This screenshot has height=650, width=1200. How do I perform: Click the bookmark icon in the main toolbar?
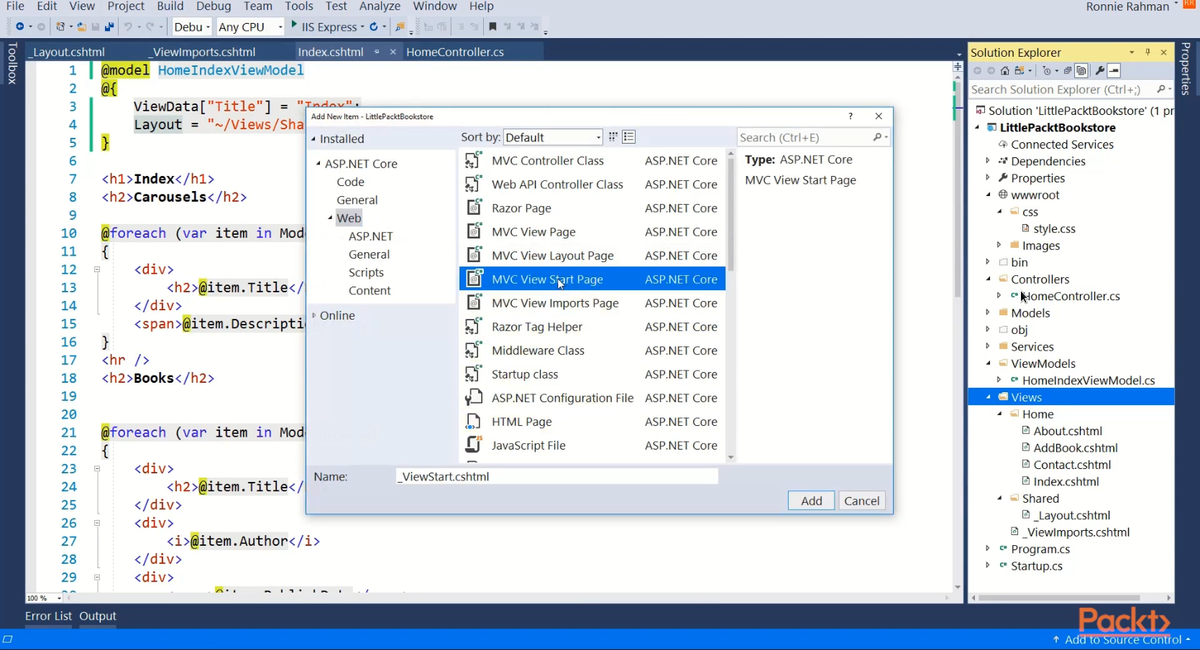tap(492, 26)
